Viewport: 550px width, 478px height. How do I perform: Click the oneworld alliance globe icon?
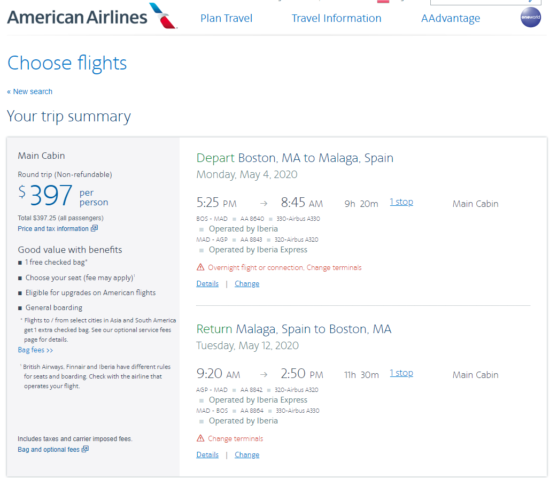click(x=530, y=17)
